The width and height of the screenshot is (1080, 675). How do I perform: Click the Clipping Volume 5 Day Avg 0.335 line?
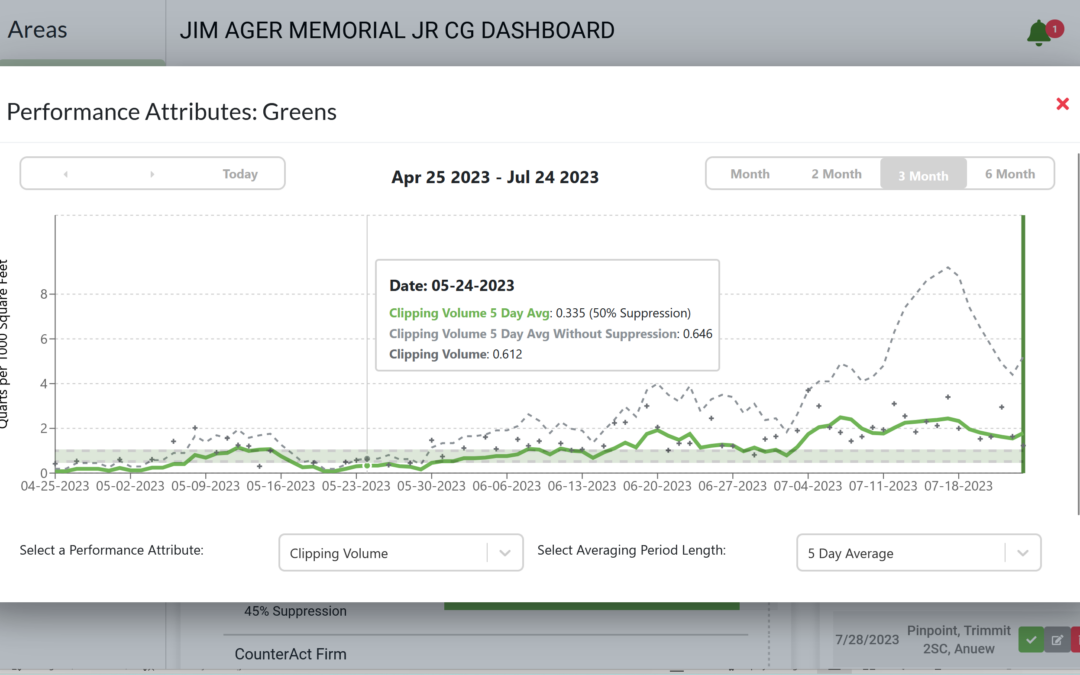coord(540,313)
